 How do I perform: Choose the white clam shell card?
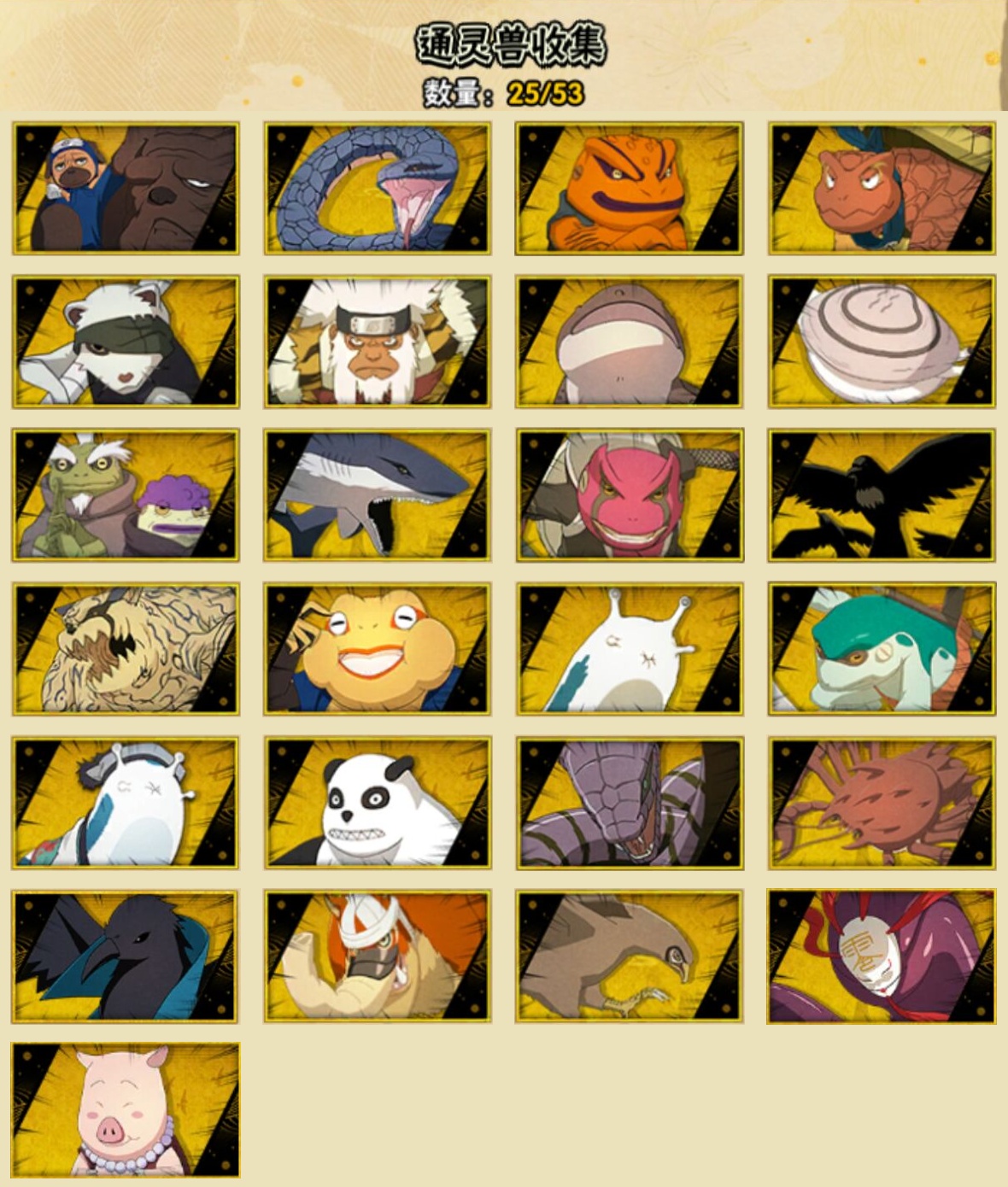point(882,342)
